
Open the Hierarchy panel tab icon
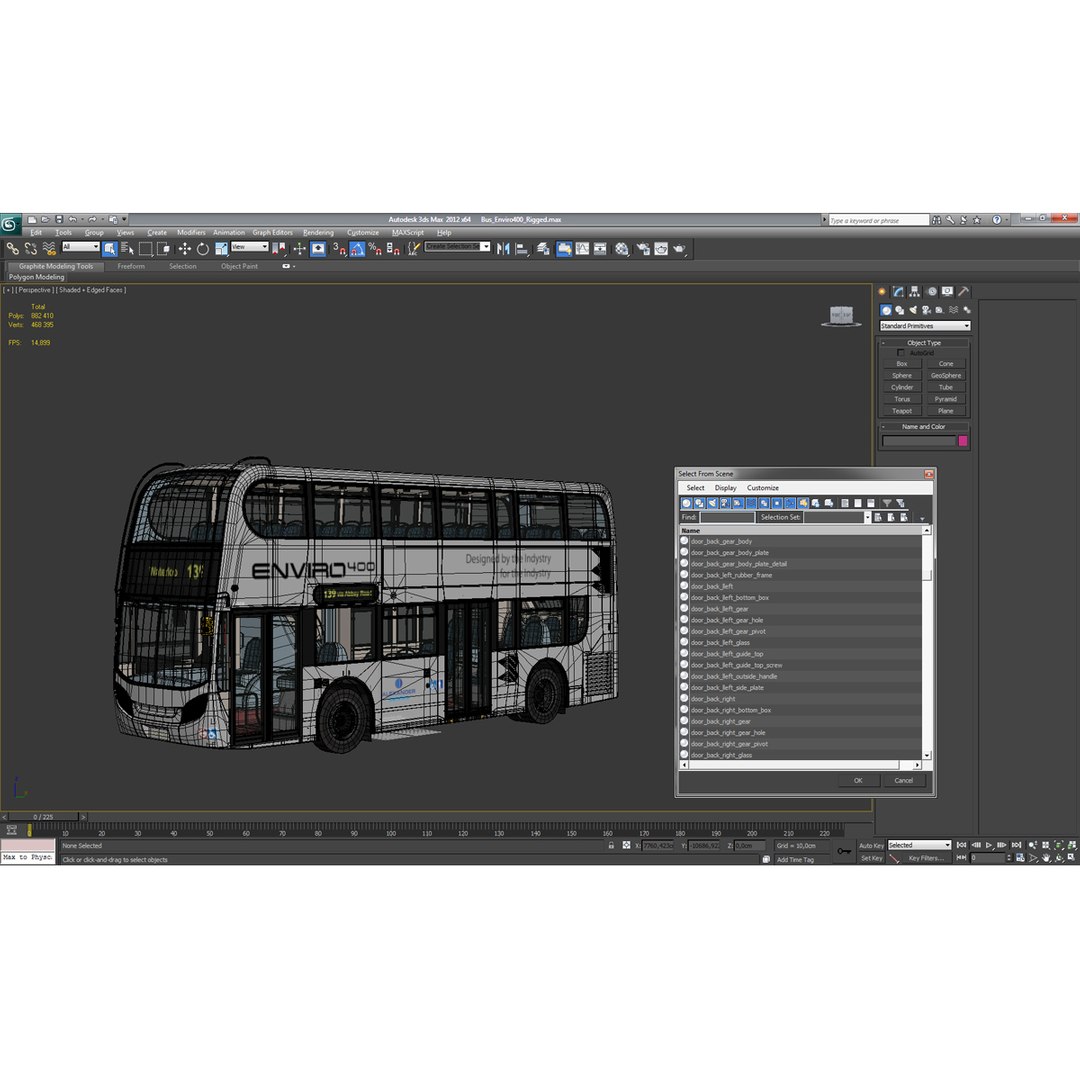(915, 291)
